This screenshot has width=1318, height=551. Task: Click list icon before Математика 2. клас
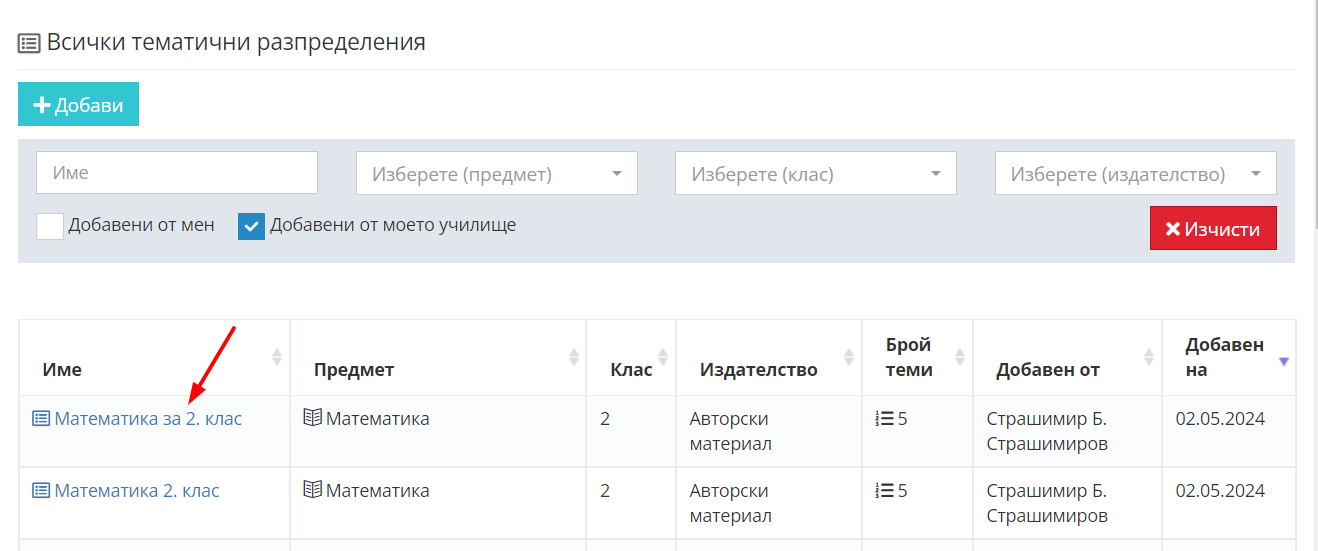(41, 491)
